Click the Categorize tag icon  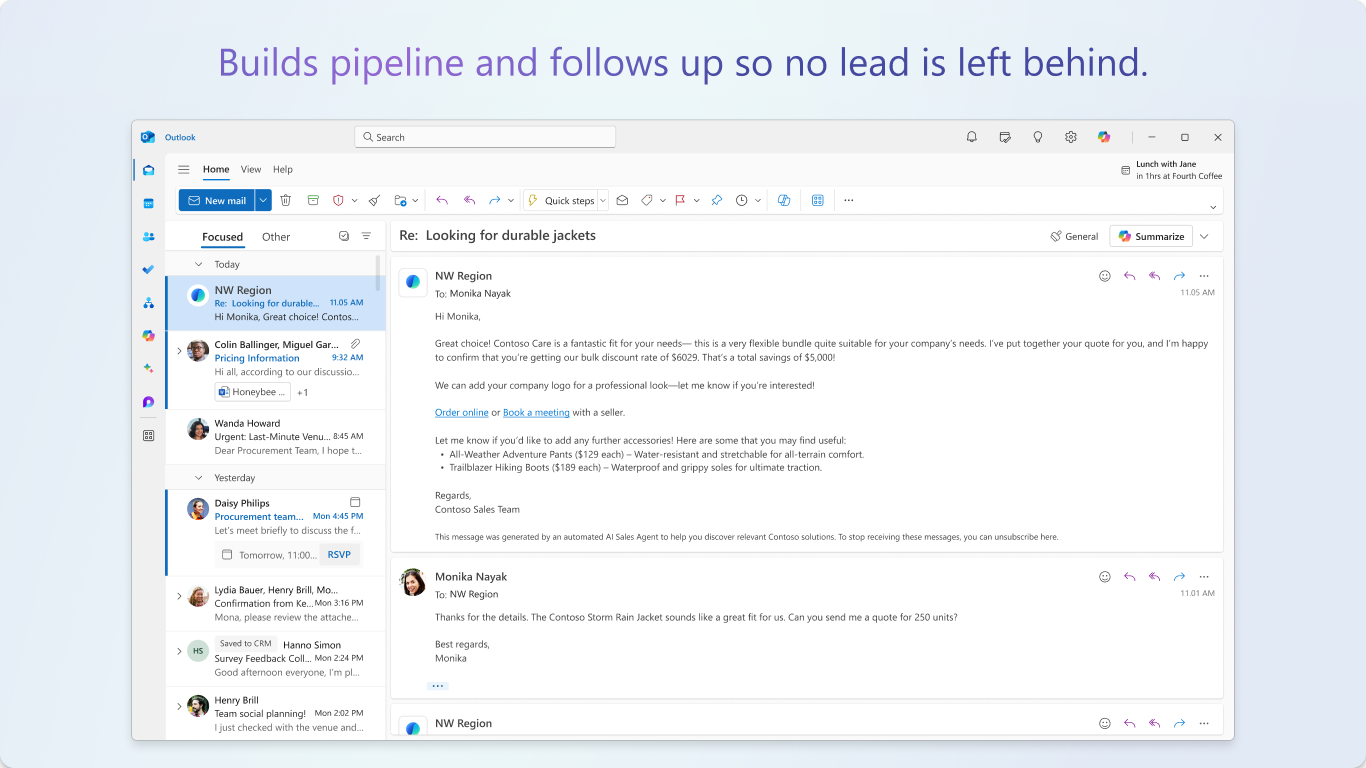coord(647,200)
